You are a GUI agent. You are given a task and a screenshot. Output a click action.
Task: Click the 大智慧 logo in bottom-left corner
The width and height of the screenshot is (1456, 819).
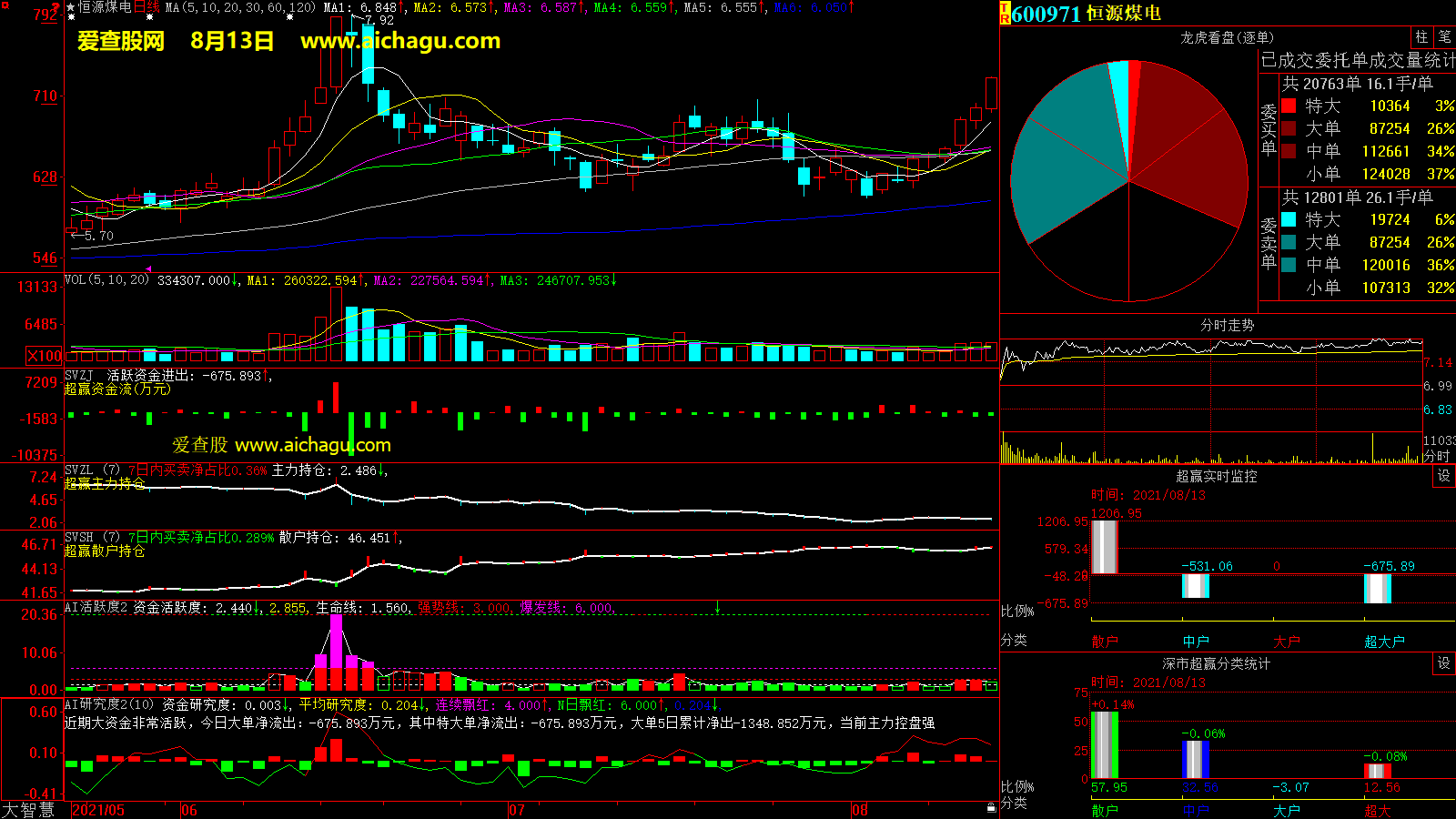pyautogui.click(x=28, y=810)
